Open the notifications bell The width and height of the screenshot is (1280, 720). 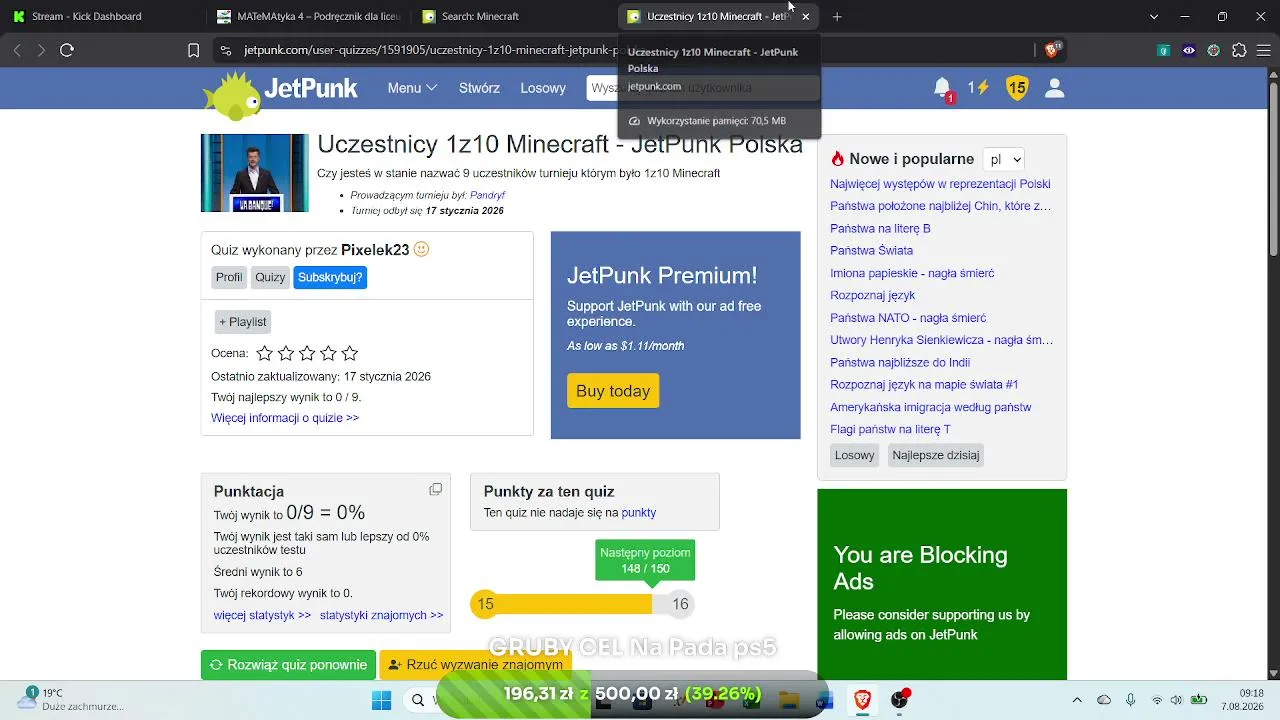tap(942, 88)
